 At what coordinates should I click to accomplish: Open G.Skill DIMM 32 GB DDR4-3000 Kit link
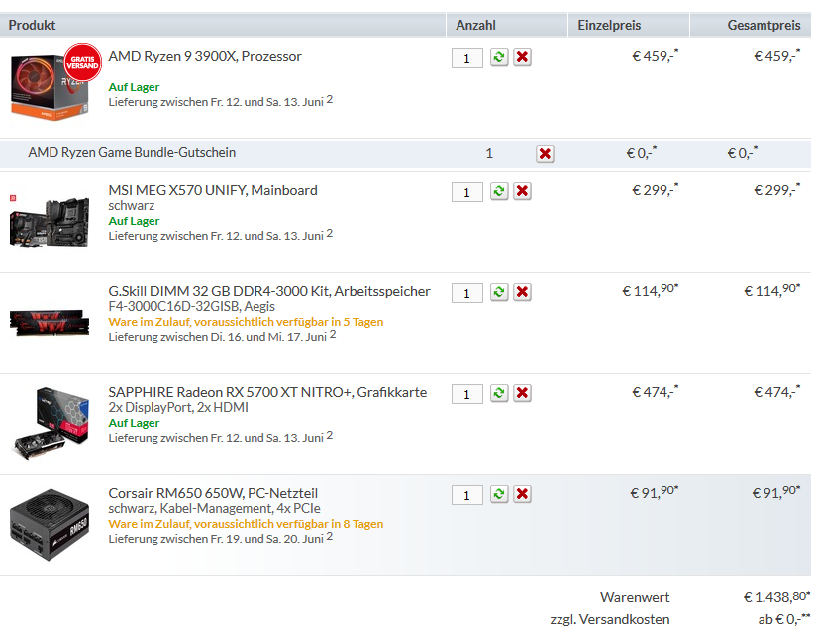coord(269,291)
